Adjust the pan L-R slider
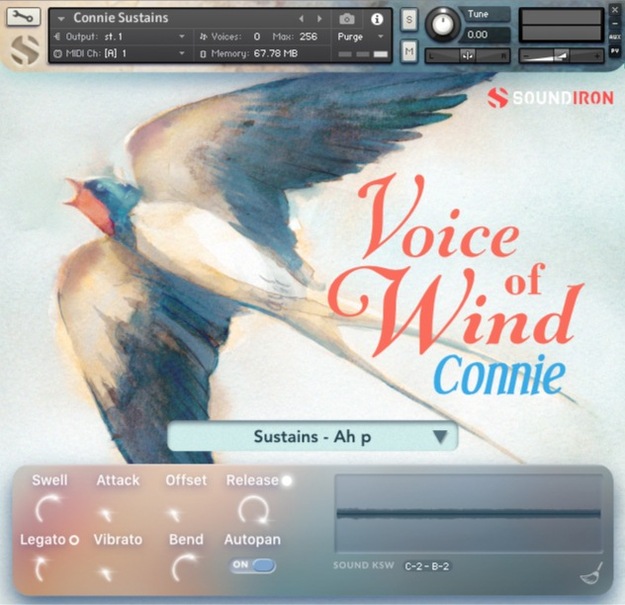Image resolution: width=625 pixels, height=605 pixels. (468, 56)
